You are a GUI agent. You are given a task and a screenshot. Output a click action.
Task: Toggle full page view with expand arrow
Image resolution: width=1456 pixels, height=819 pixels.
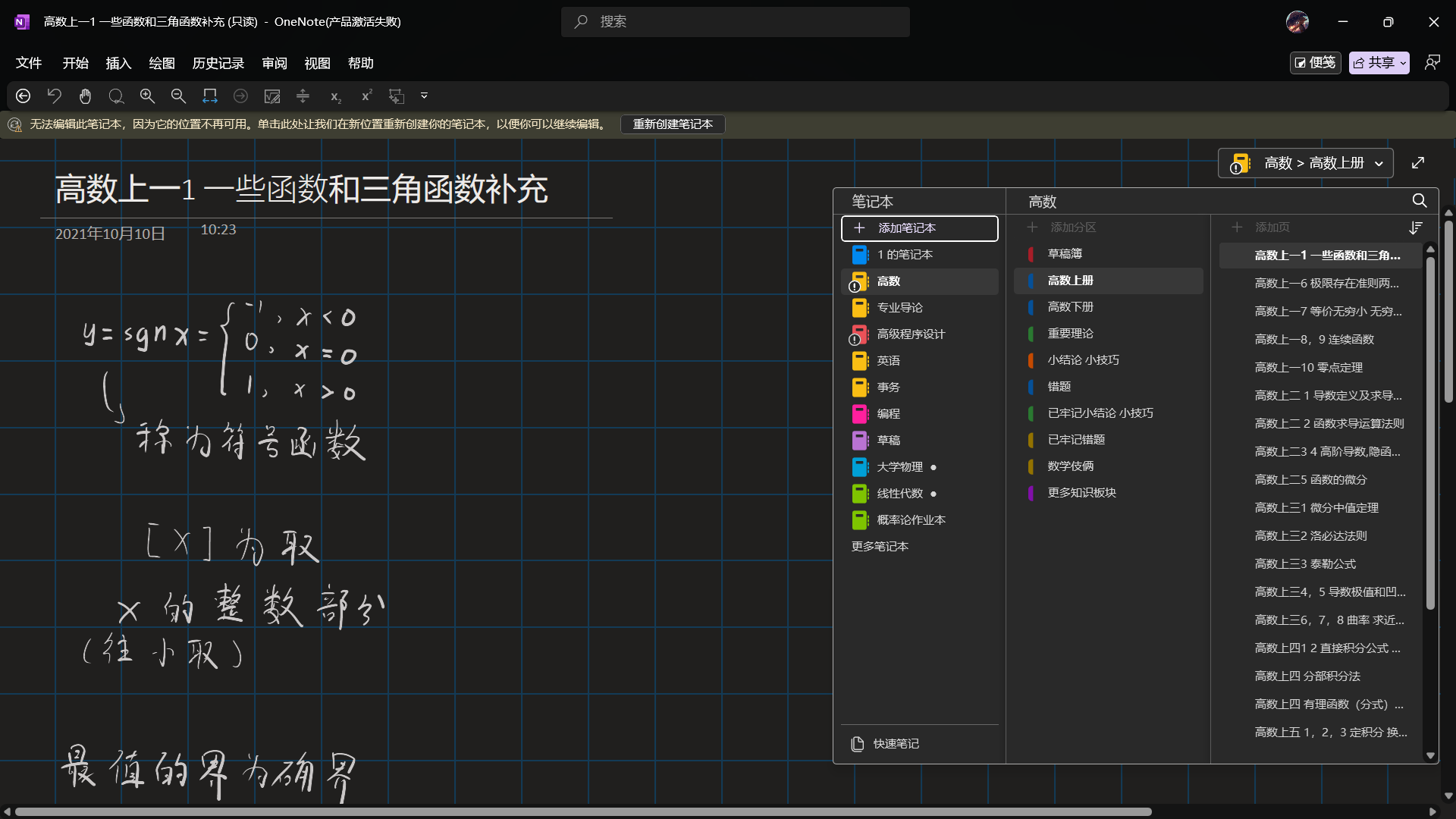pos(1417,163)
